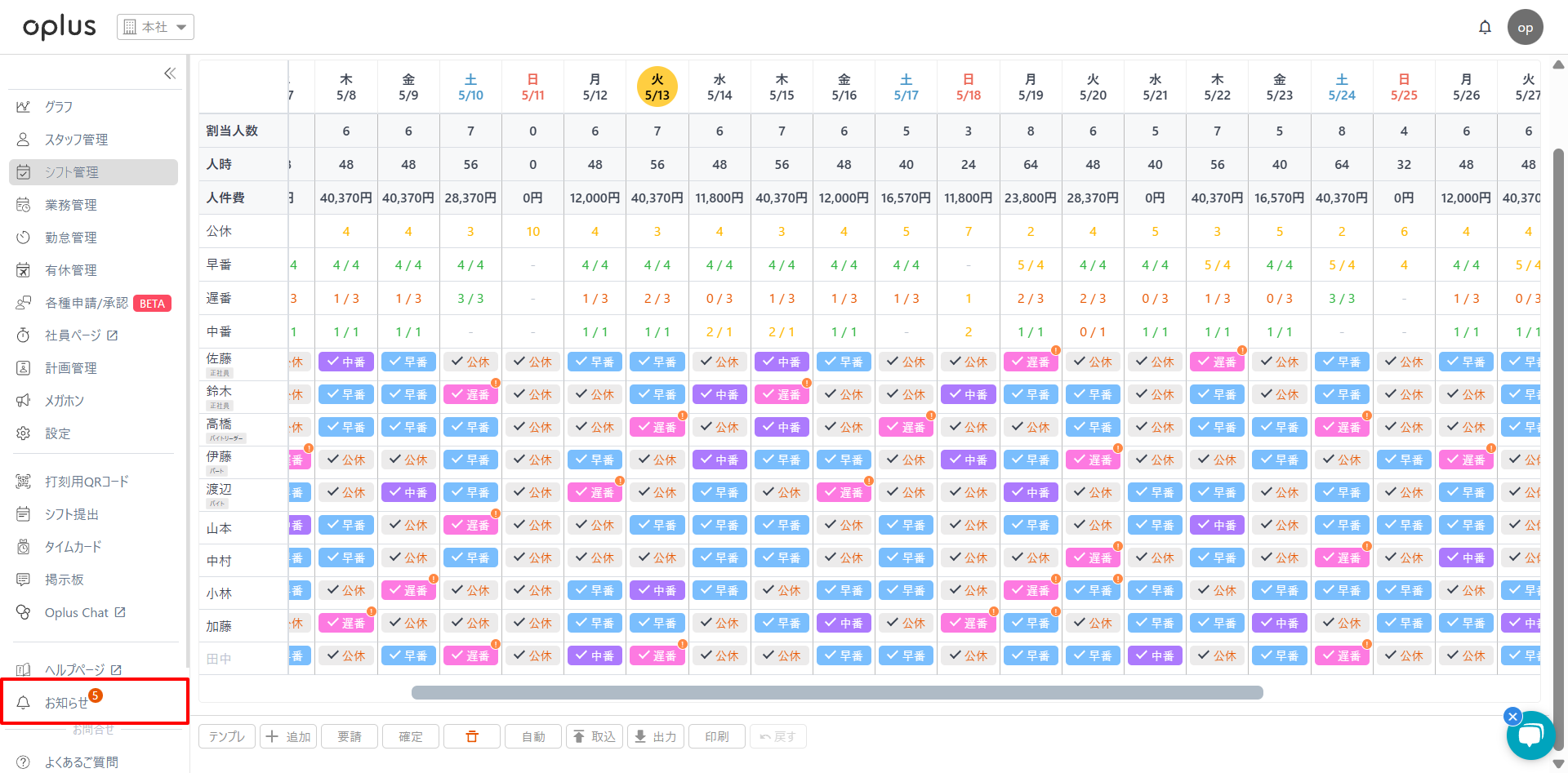Click the red trash delete button

click(471, 736)
